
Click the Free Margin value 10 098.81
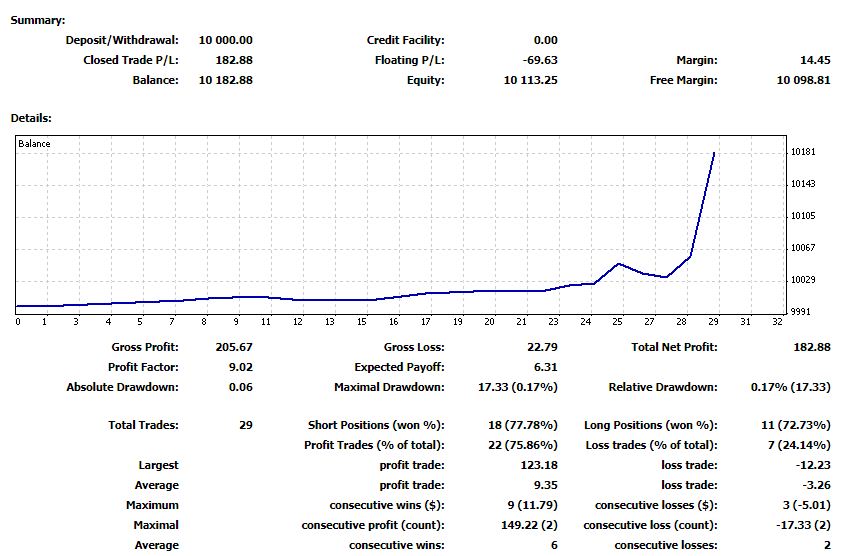pos(803,80)
